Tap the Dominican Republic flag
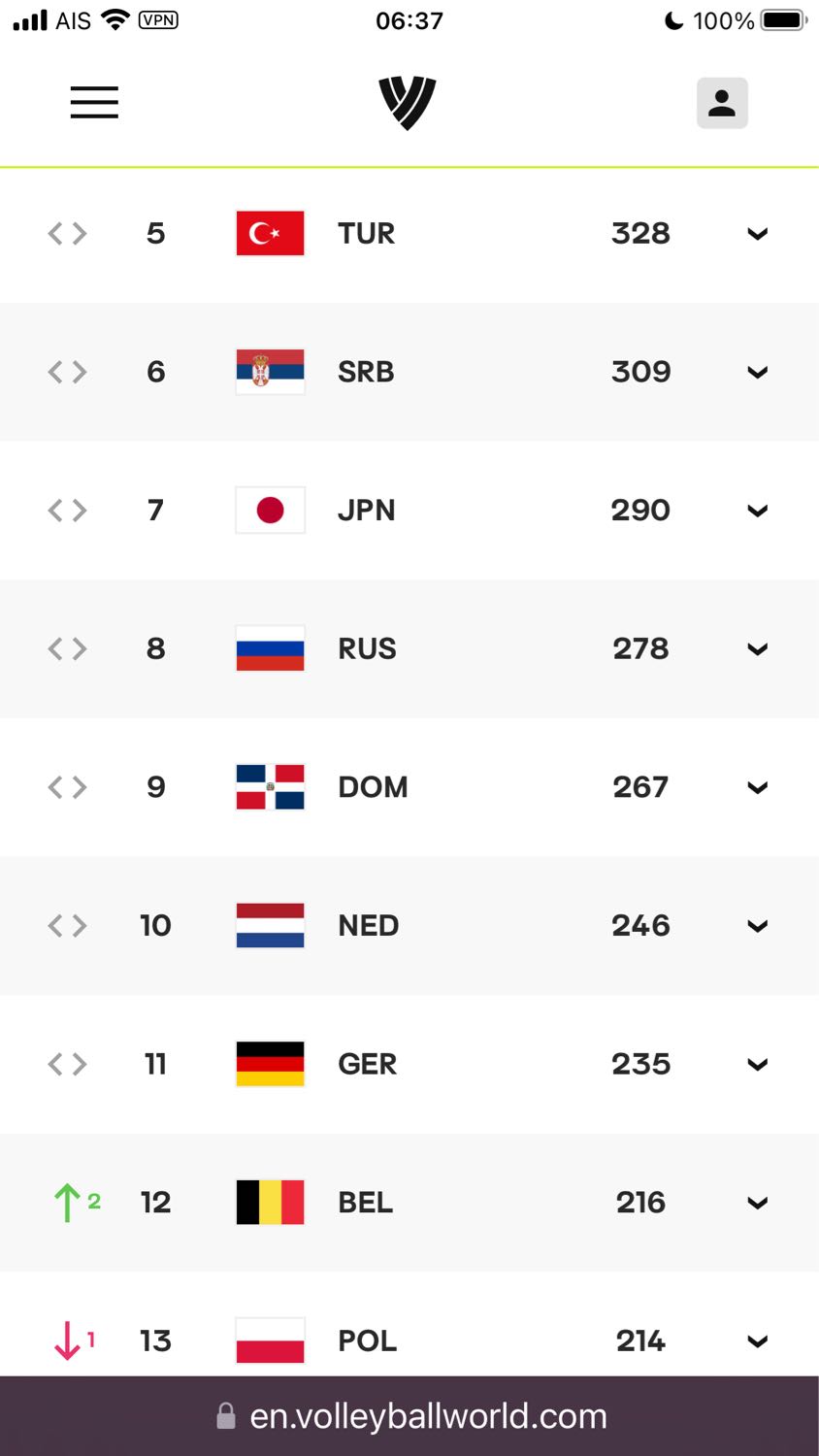 pyautogui.click(x=271, y=787)
